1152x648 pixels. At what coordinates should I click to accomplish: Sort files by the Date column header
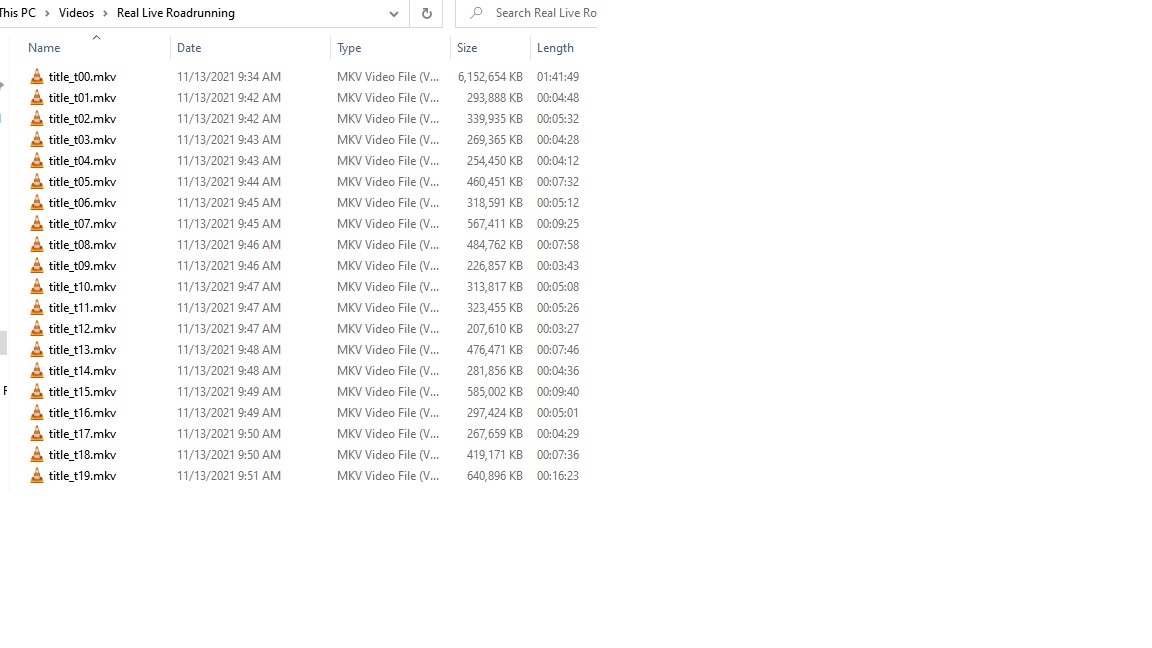[189, 48]
